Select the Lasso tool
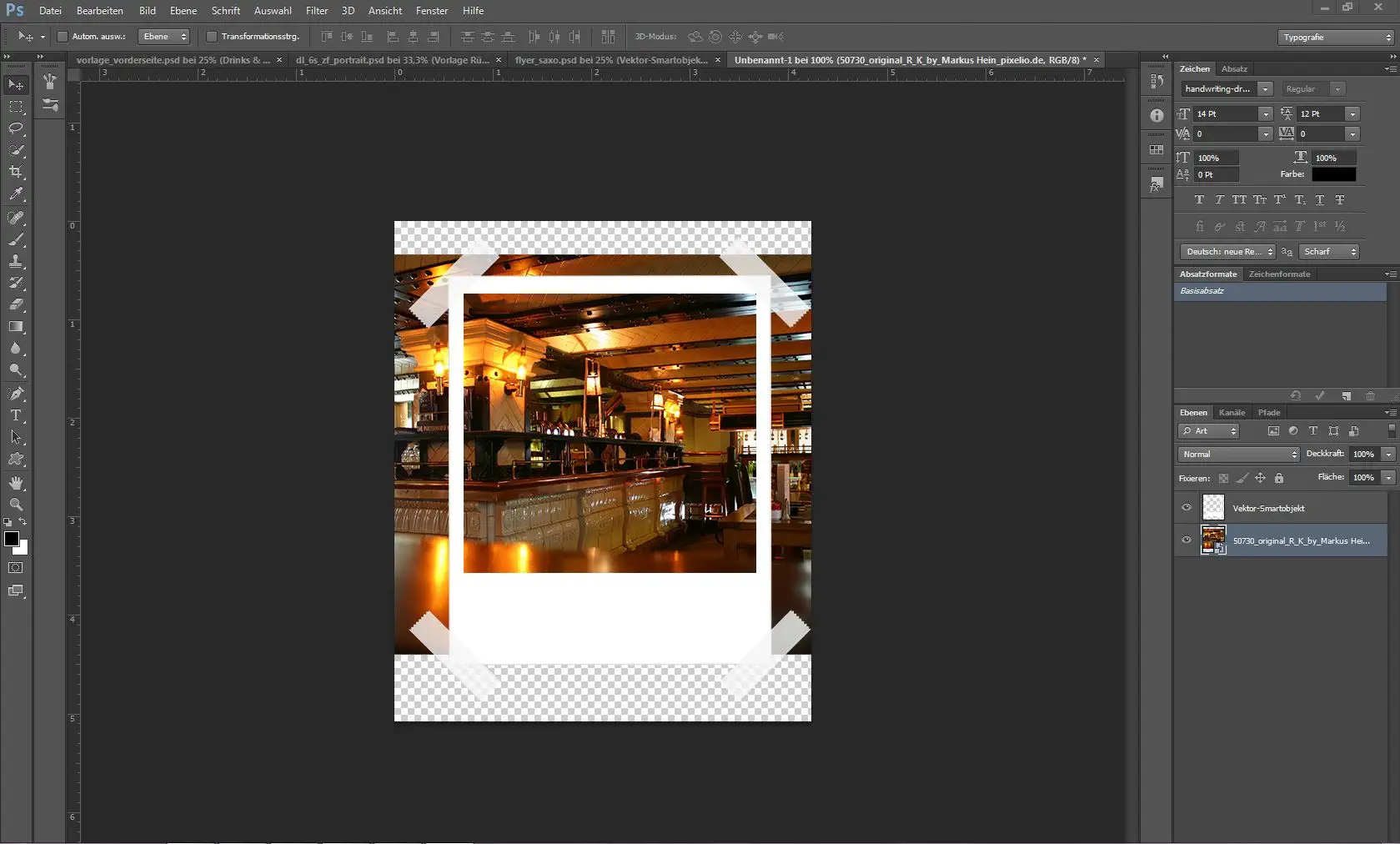The image size is (1400, 844). (x=16, y=128)
